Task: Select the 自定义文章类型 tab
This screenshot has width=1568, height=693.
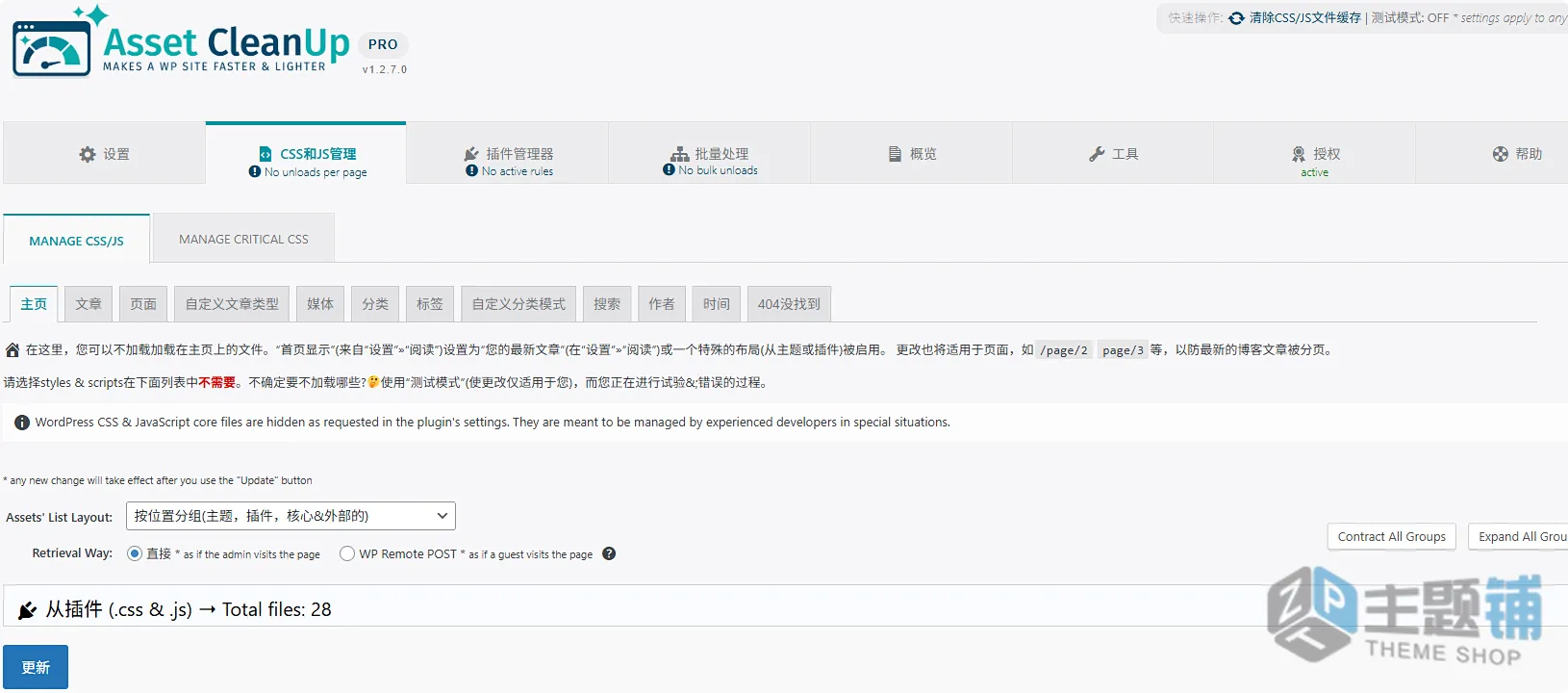Action: tap(232, 303)
